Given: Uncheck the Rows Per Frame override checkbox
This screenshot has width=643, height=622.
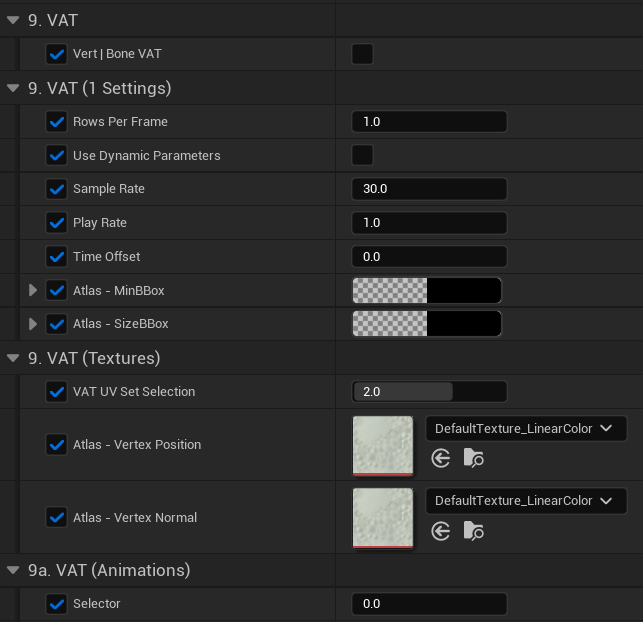Looking at the screenshot, I should click(57, 122).
